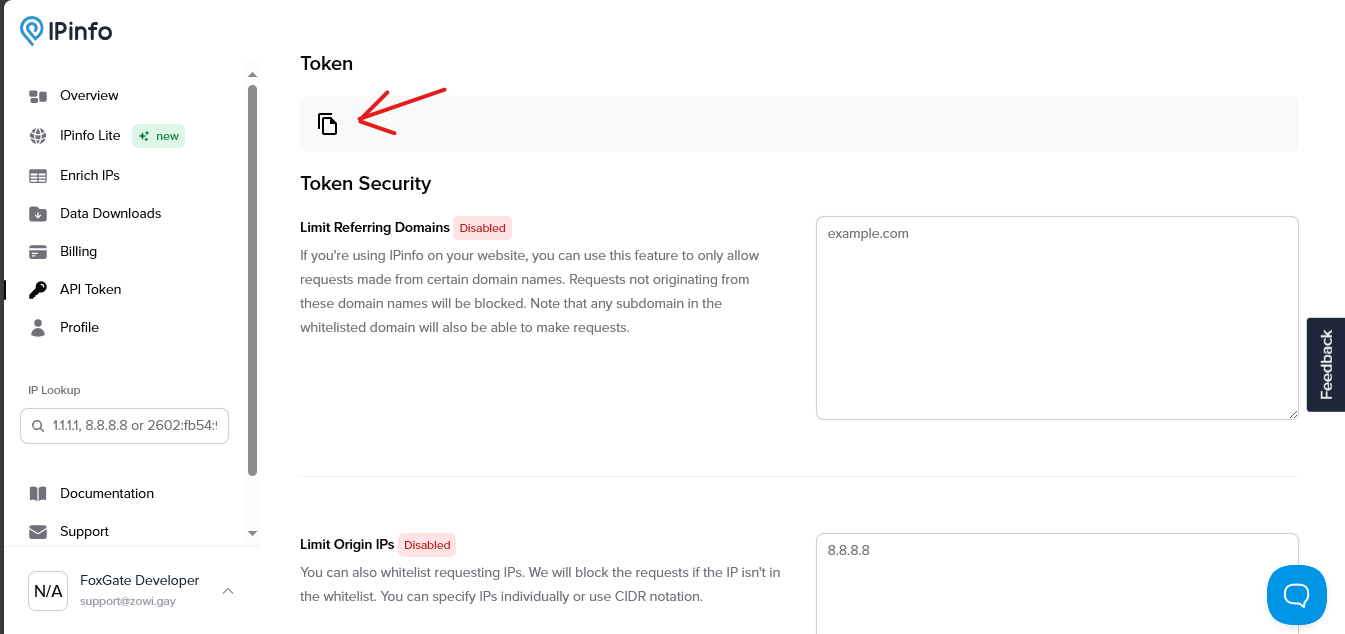1345x634 pixels.
Task: Click the Limit Origin IPs textarea
Action: 1057,584
